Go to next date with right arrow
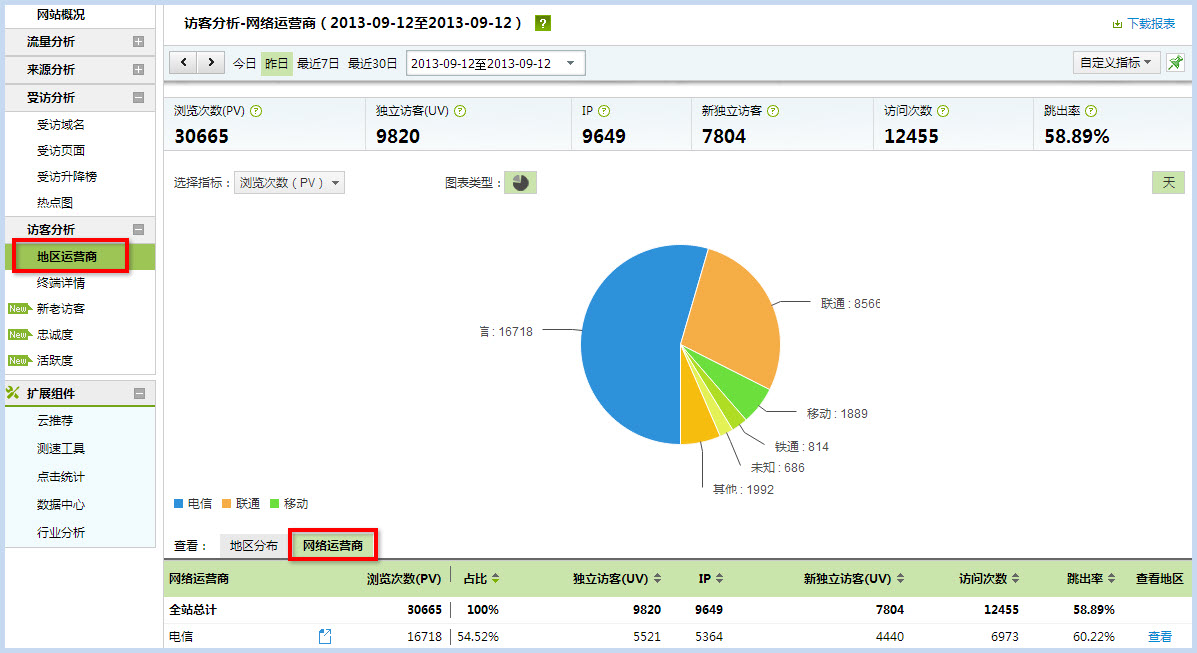The image size is (1197, 653). pos(211,63)
